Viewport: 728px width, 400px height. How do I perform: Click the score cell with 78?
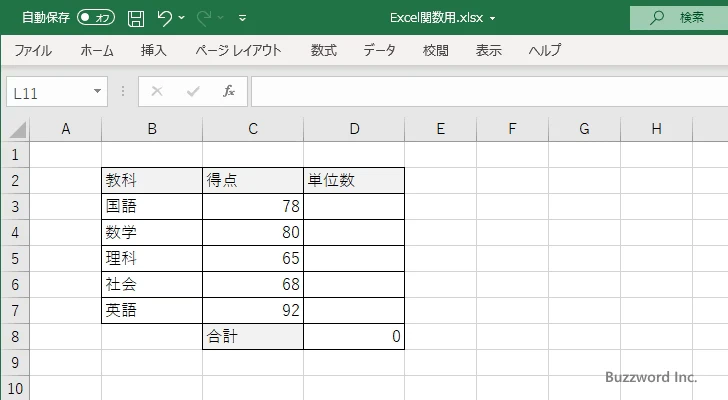coord(253,206)
